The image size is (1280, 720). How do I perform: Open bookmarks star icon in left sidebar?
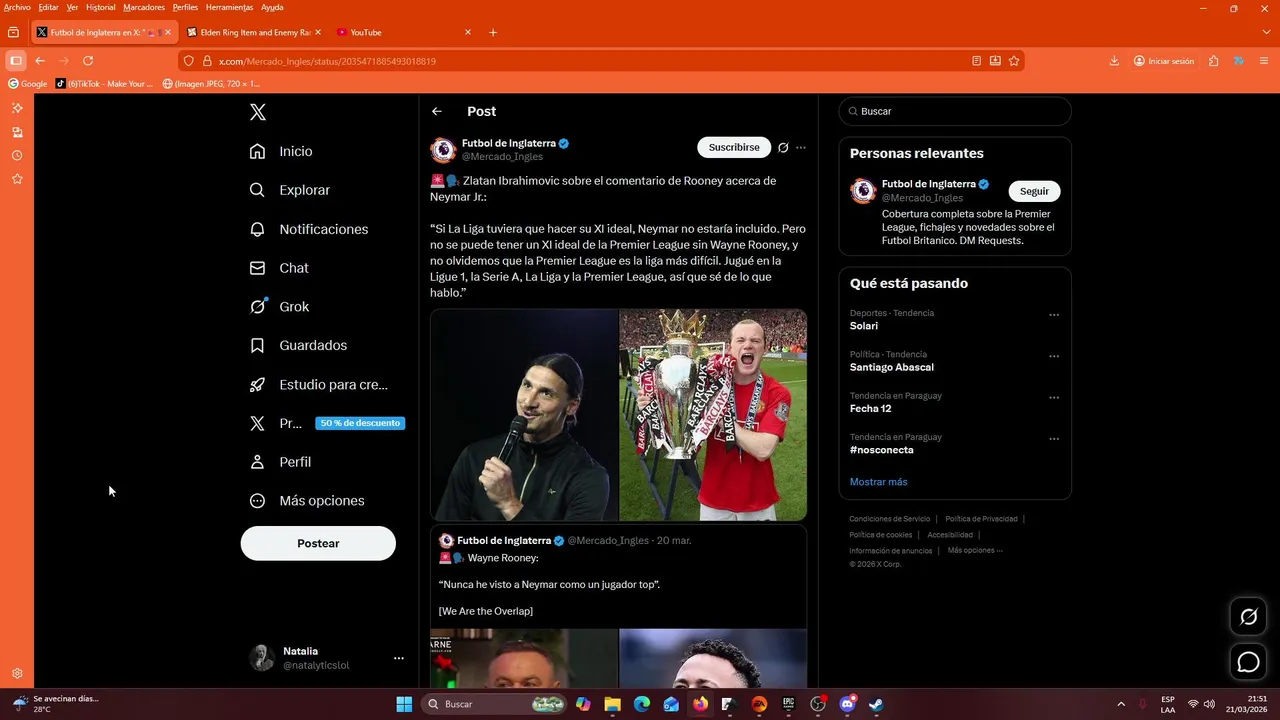point(17,179)
